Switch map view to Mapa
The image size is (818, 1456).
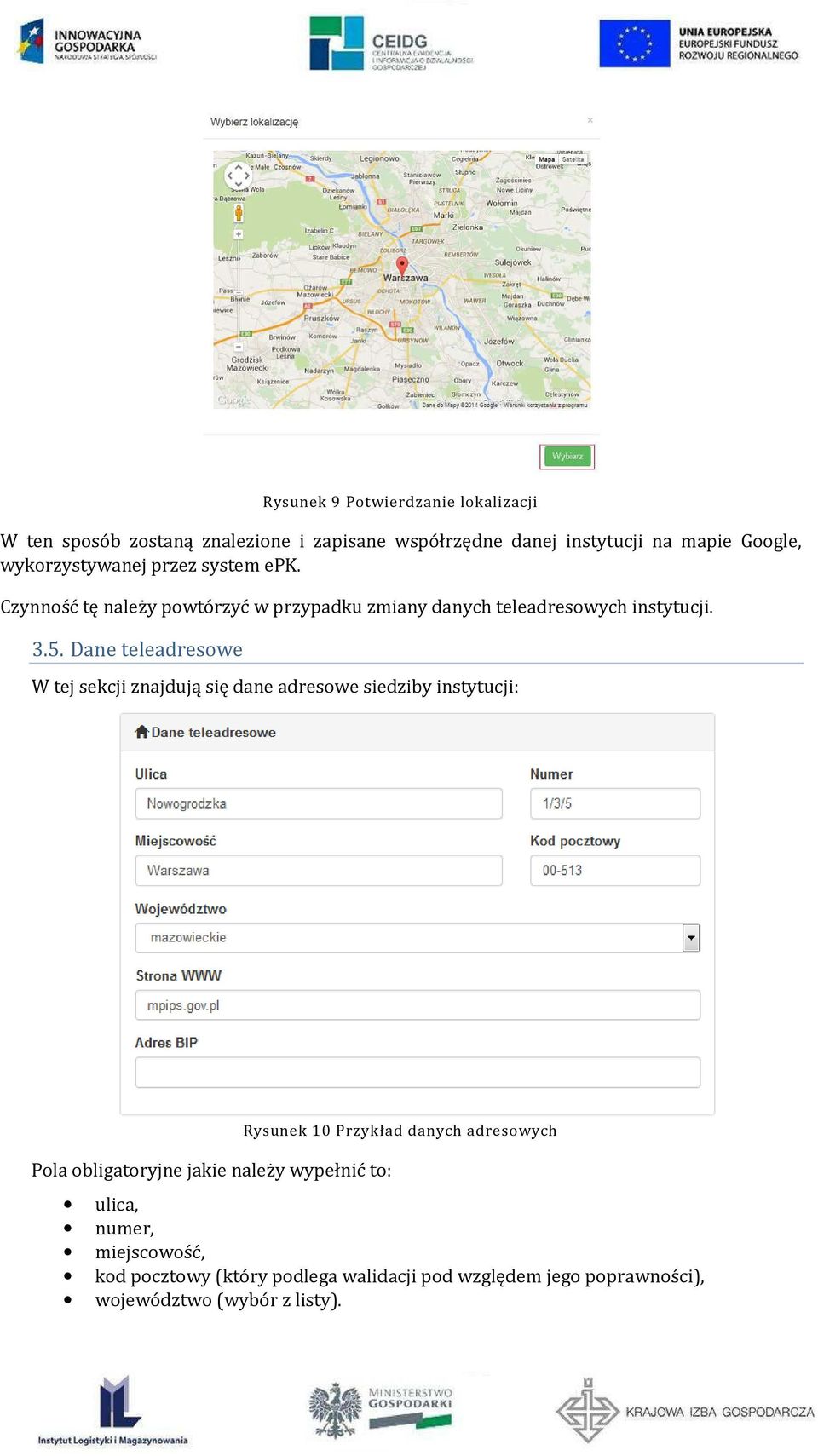[x=547, y=159]
